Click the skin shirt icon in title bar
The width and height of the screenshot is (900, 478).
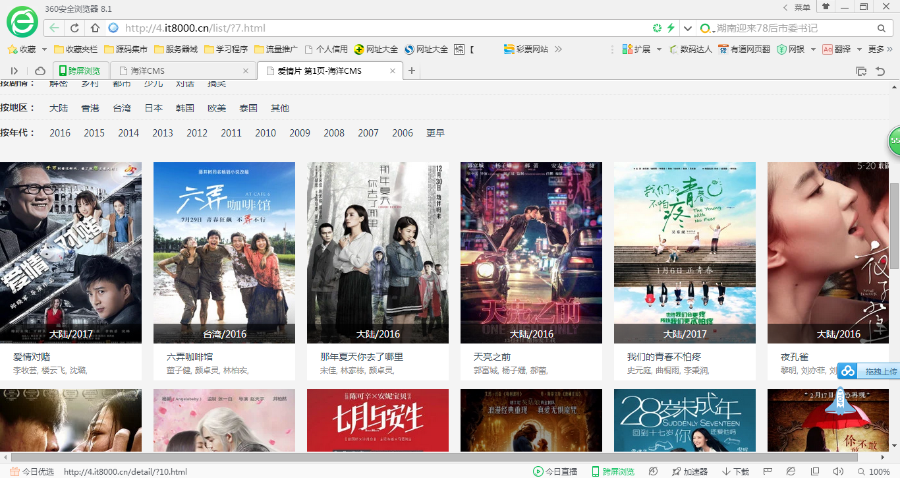pyautogui.click(x=825, y=7)
